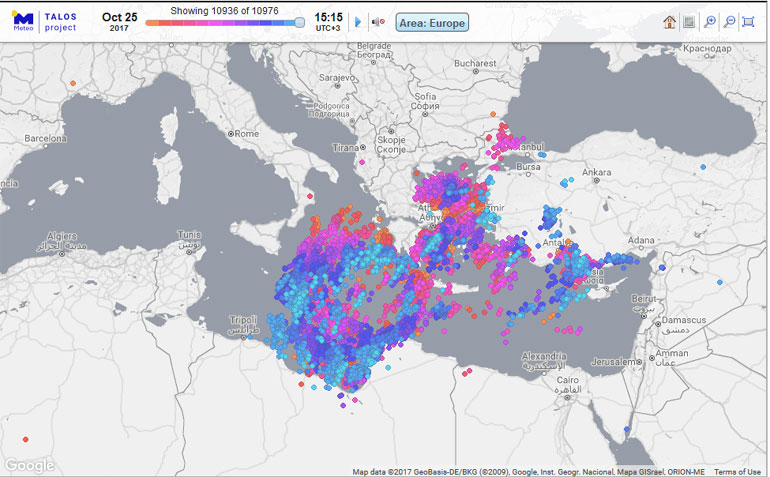This screenshot has height=477, width=770.
Task: Click the map layer icon
Action: (689, 22)
